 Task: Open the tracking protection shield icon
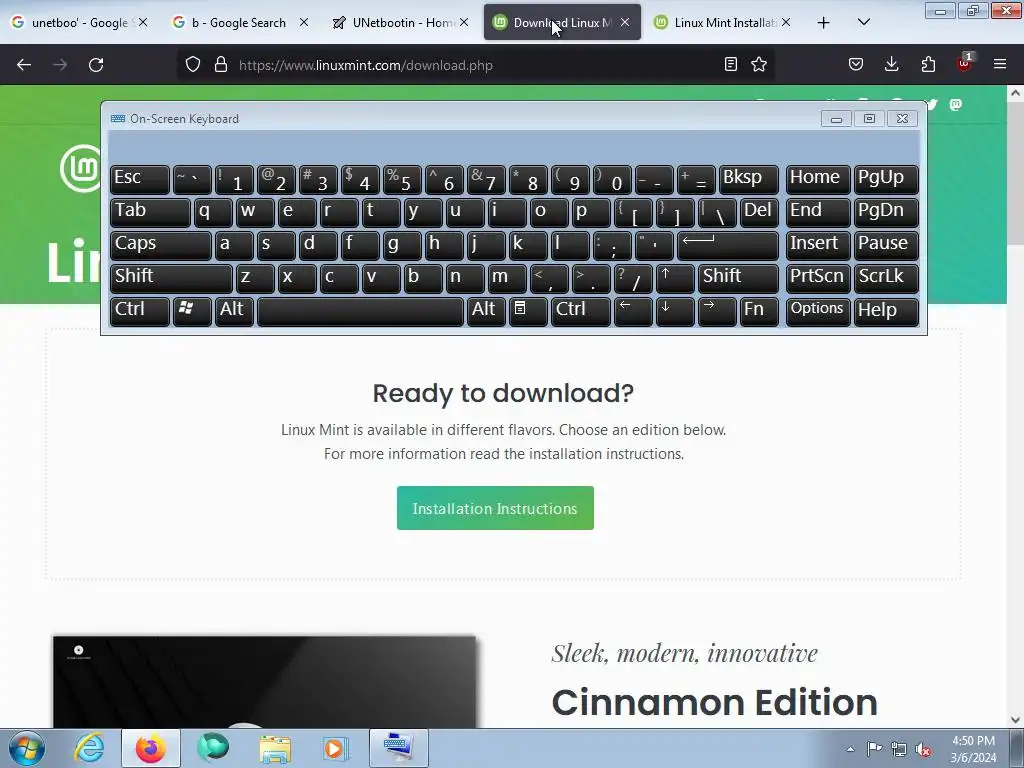pos(193,65)
